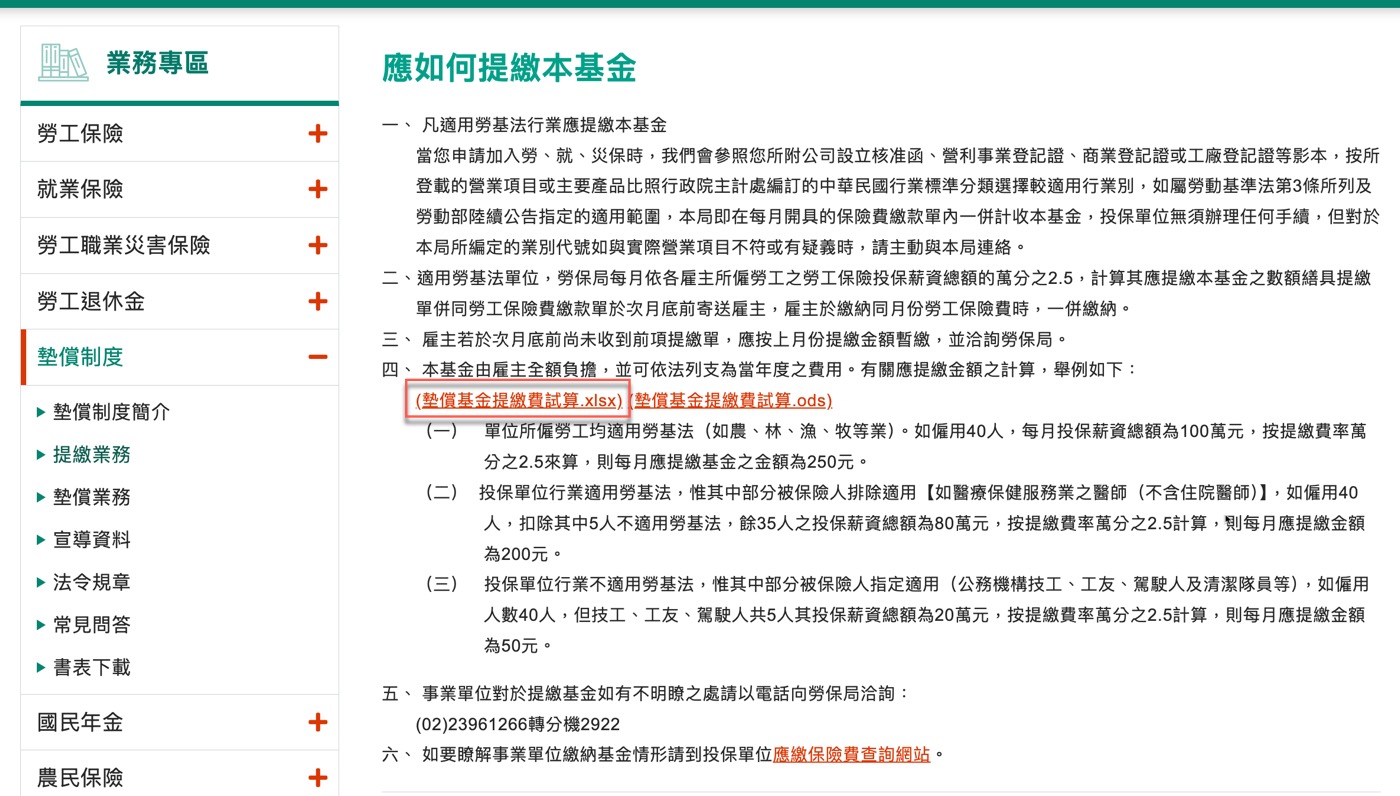
Task: Click the 應如何提繳本基金 page title
Action: click(x=509, y=68)
